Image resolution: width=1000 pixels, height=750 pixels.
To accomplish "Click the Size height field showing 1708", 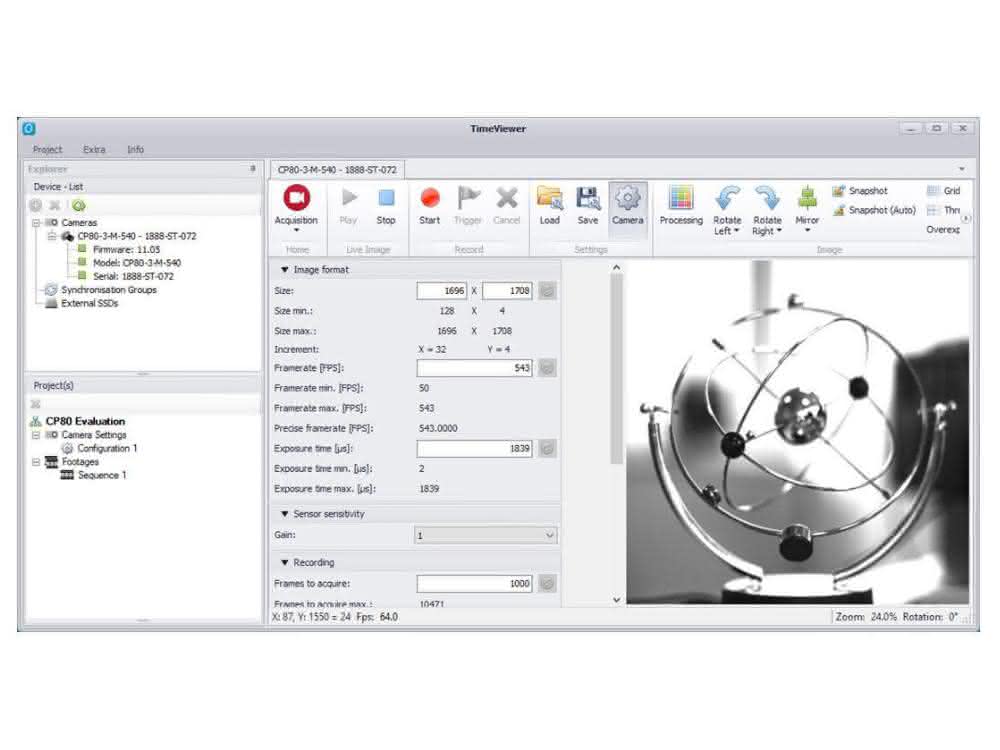I will pyautogui.click(x=507, y=291).
